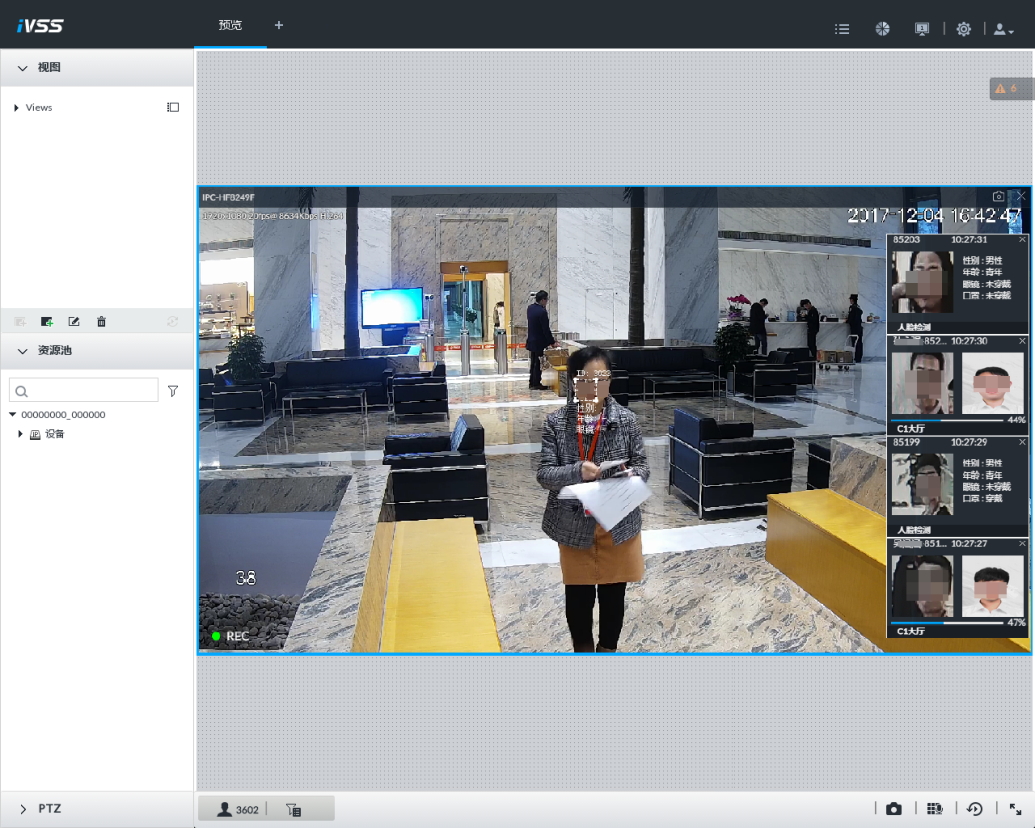Expand the PTZ panel
Screen dimensions: 1035x828
pyautogui.click(x=23, y=808)
